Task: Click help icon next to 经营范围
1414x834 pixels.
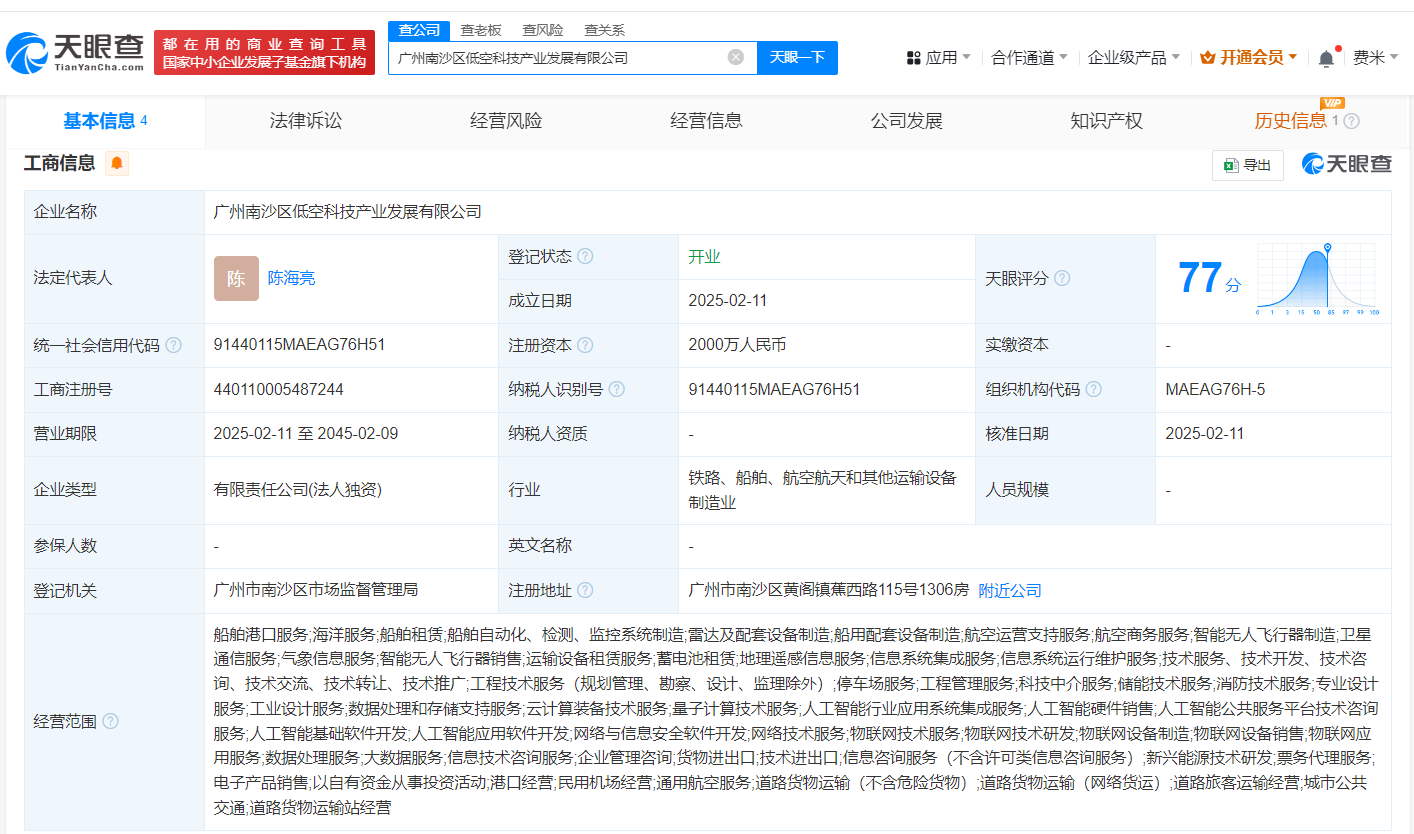Action: pyautogui.click(x=110, y=721)
